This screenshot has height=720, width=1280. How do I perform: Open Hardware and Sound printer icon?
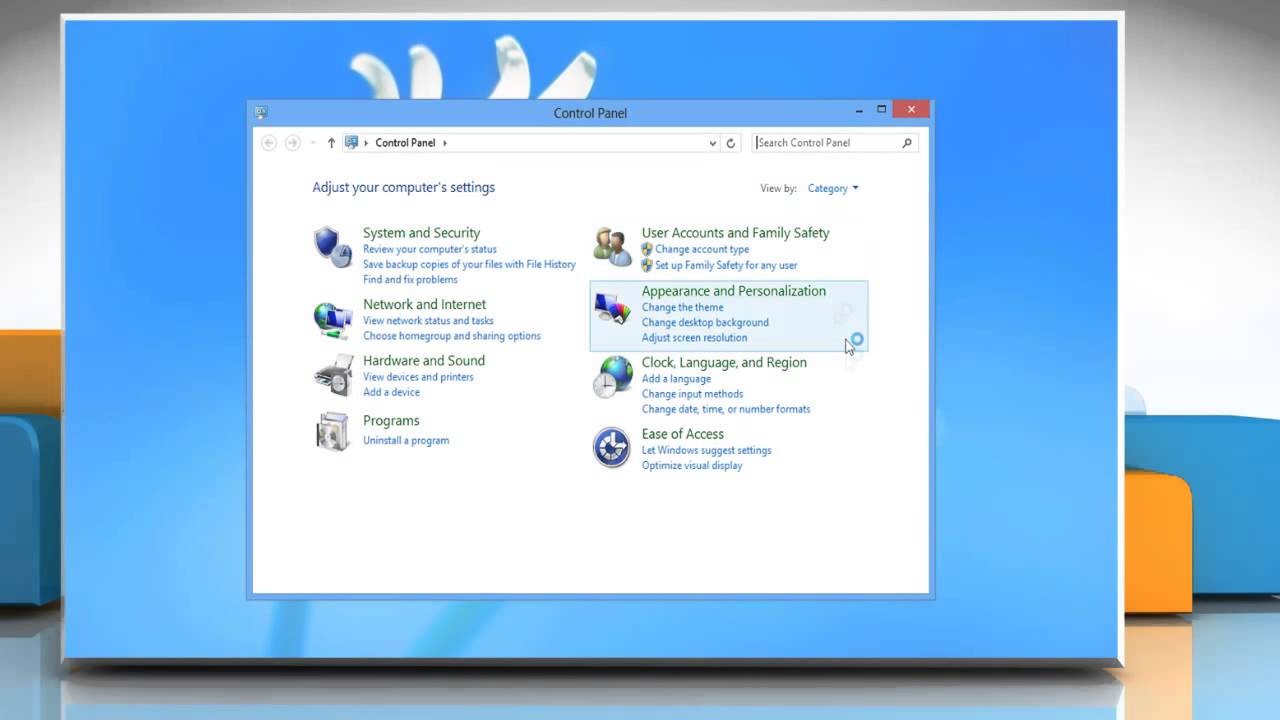332,375
